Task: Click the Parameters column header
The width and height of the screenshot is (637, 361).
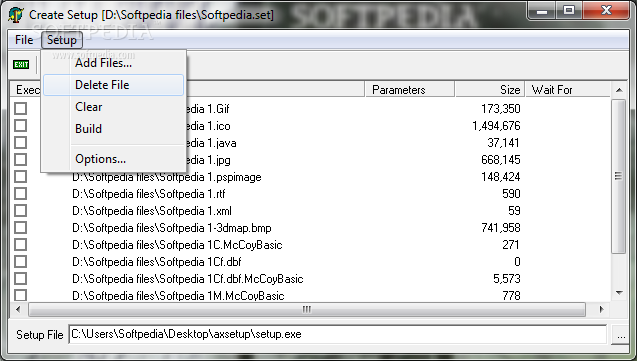Action: pyautogui.click(x=410, y=90)
